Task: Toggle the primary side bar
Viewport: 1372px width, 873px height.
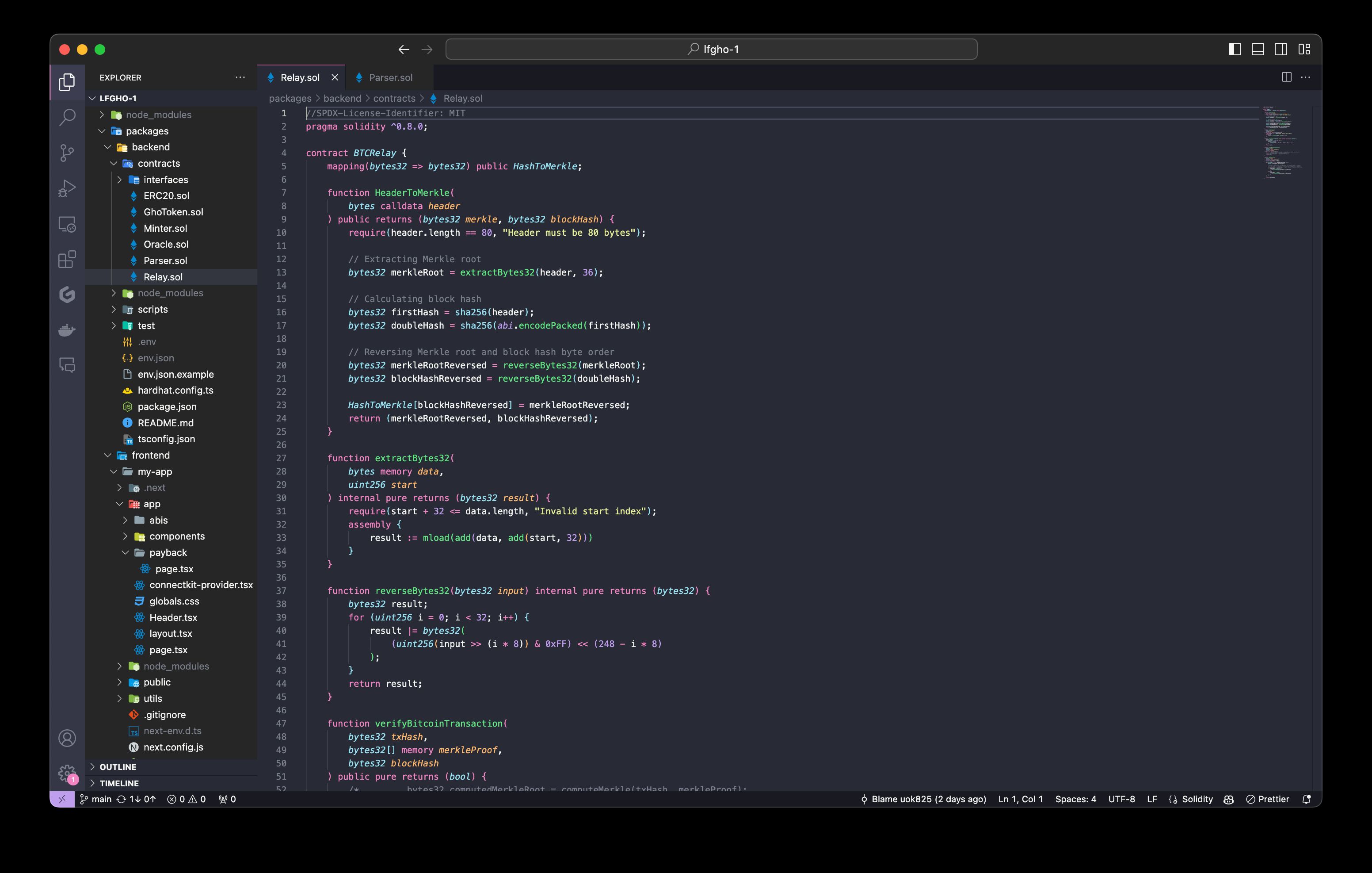Action: coord(1235,50)
